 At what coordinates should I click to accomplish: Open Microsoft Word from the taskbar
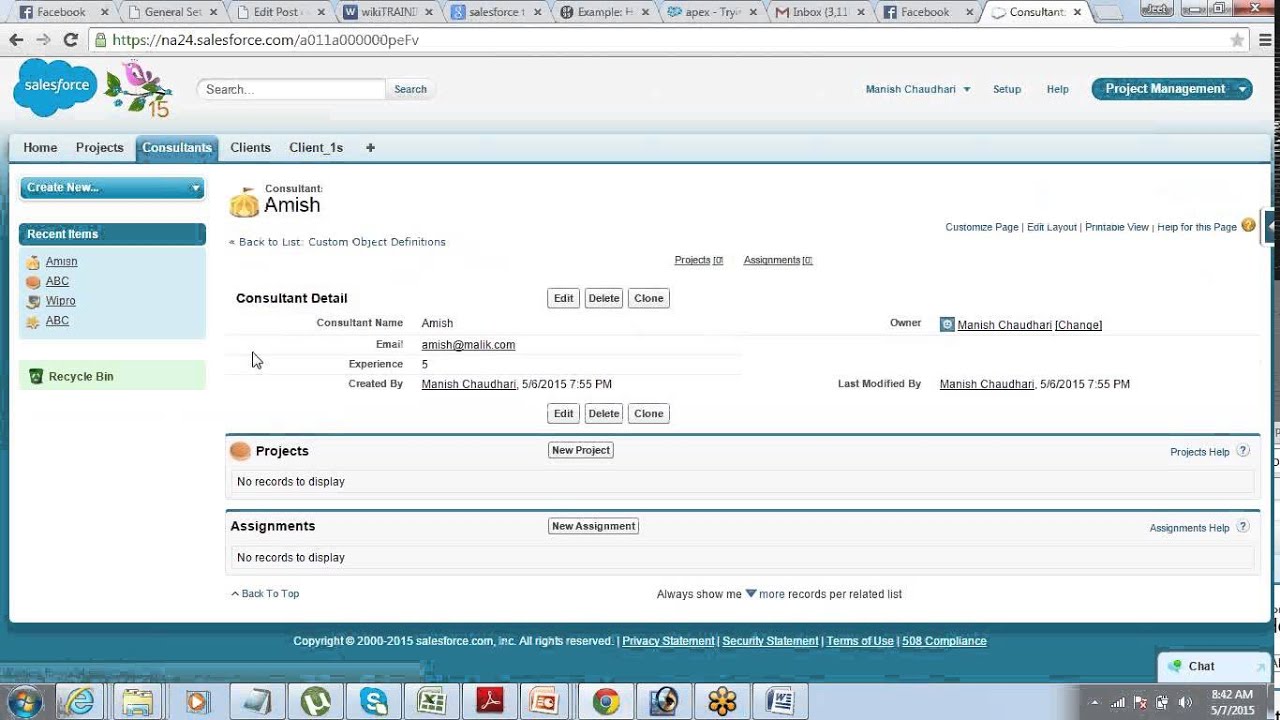coord(780,701)
